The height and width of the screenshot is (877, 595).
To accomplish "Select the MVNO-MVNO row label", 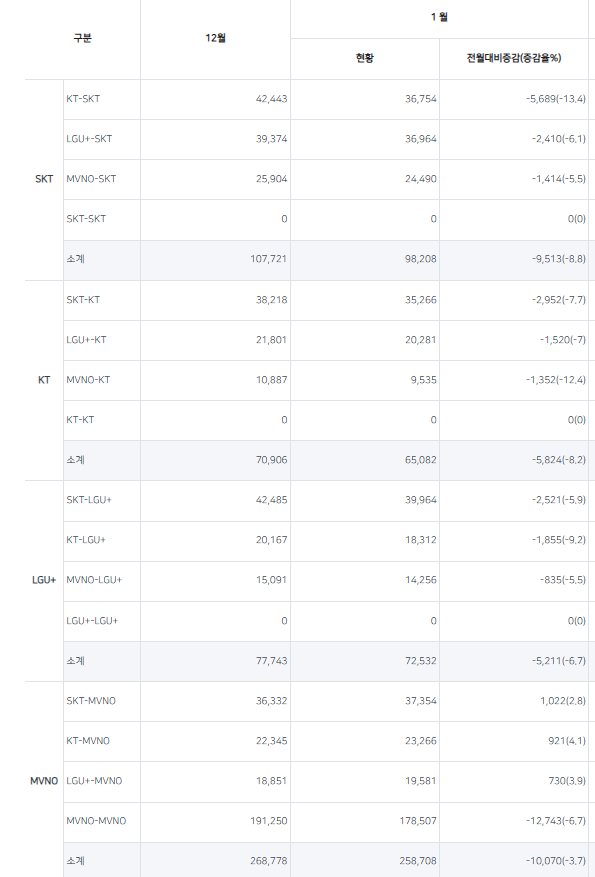I will coord(96,821).
